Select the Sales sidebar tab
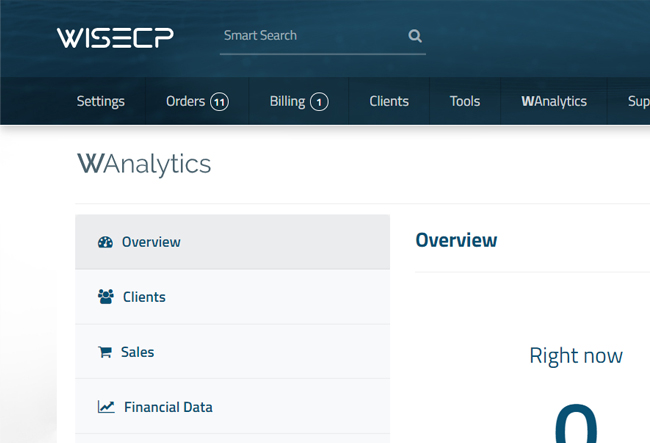 point(233,352)
